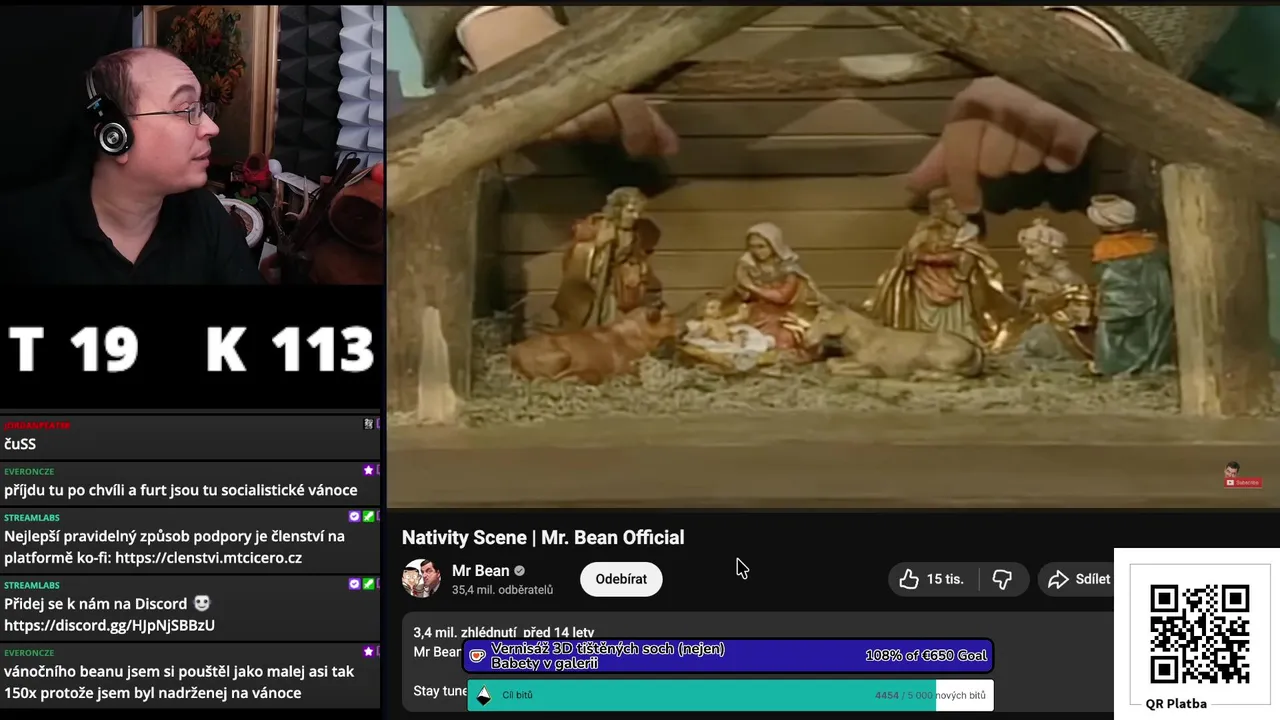1280x720 pixels.
Task: Click the 'K 113' counter text
Action: click(x=290, y=350)
